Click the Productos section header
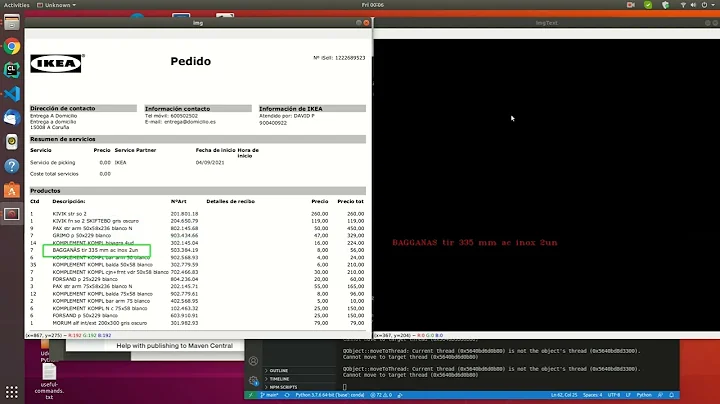The image size is (720, 404). point(198,191)
